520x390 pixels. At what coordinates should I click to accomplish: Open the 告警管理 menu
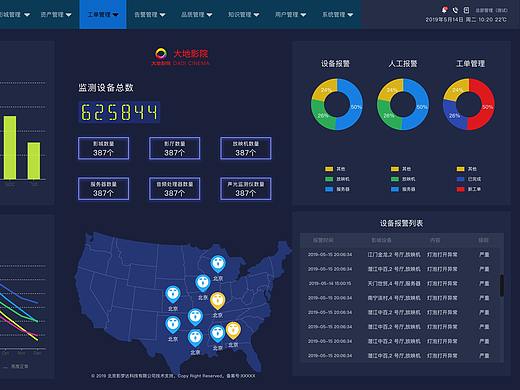click(x=149, y=14)
